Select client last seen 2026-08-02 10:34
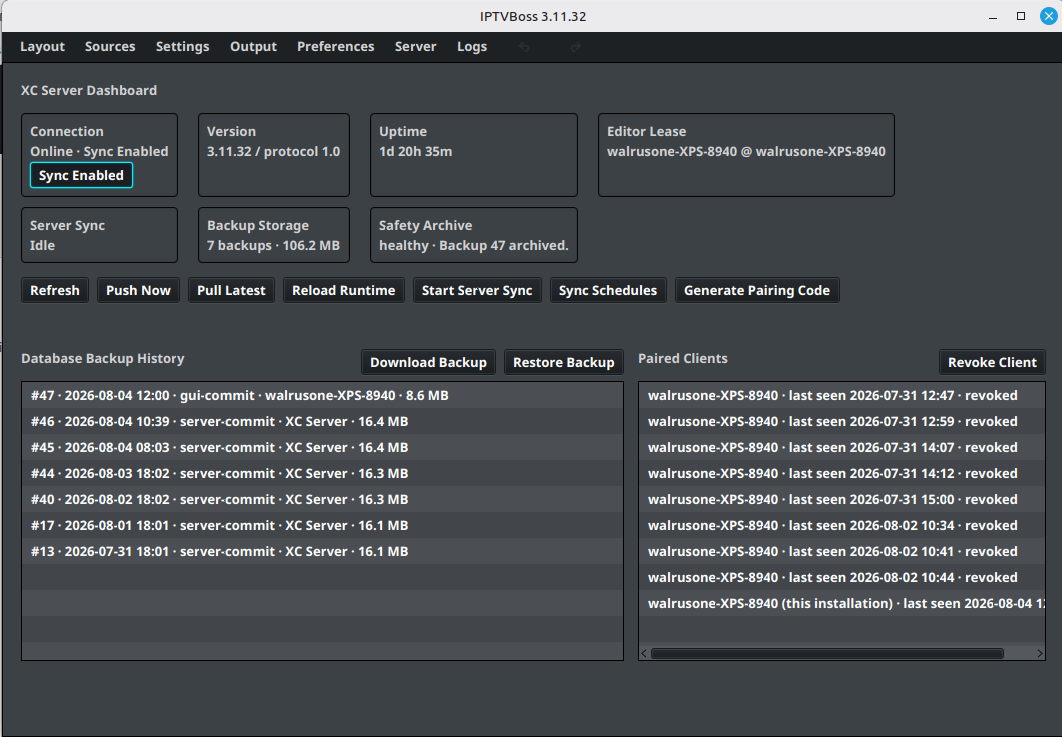This screenshot has height=737, width=1062. coord(842,526)
